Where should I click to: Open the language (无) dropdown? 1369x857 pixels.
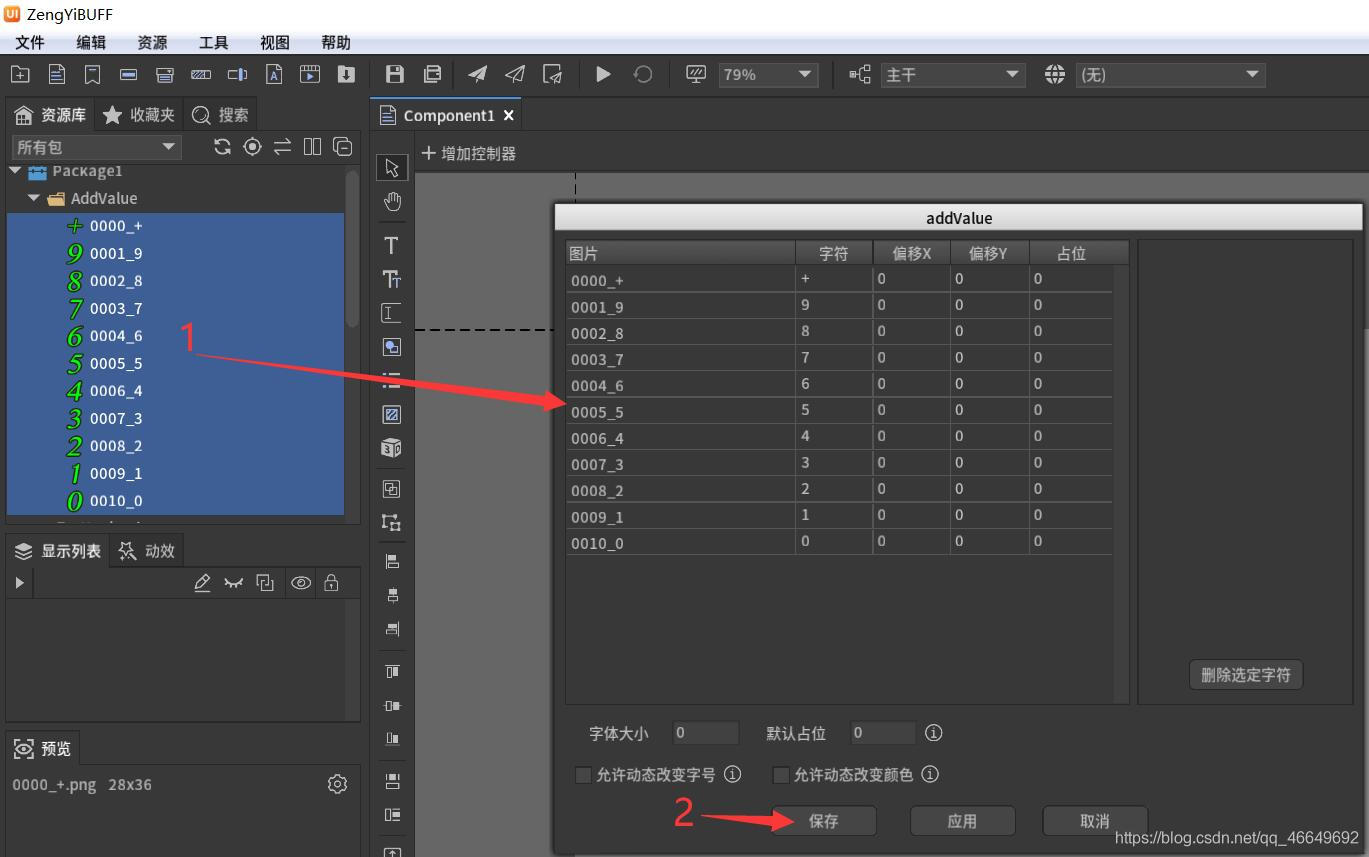[1170, 75]
